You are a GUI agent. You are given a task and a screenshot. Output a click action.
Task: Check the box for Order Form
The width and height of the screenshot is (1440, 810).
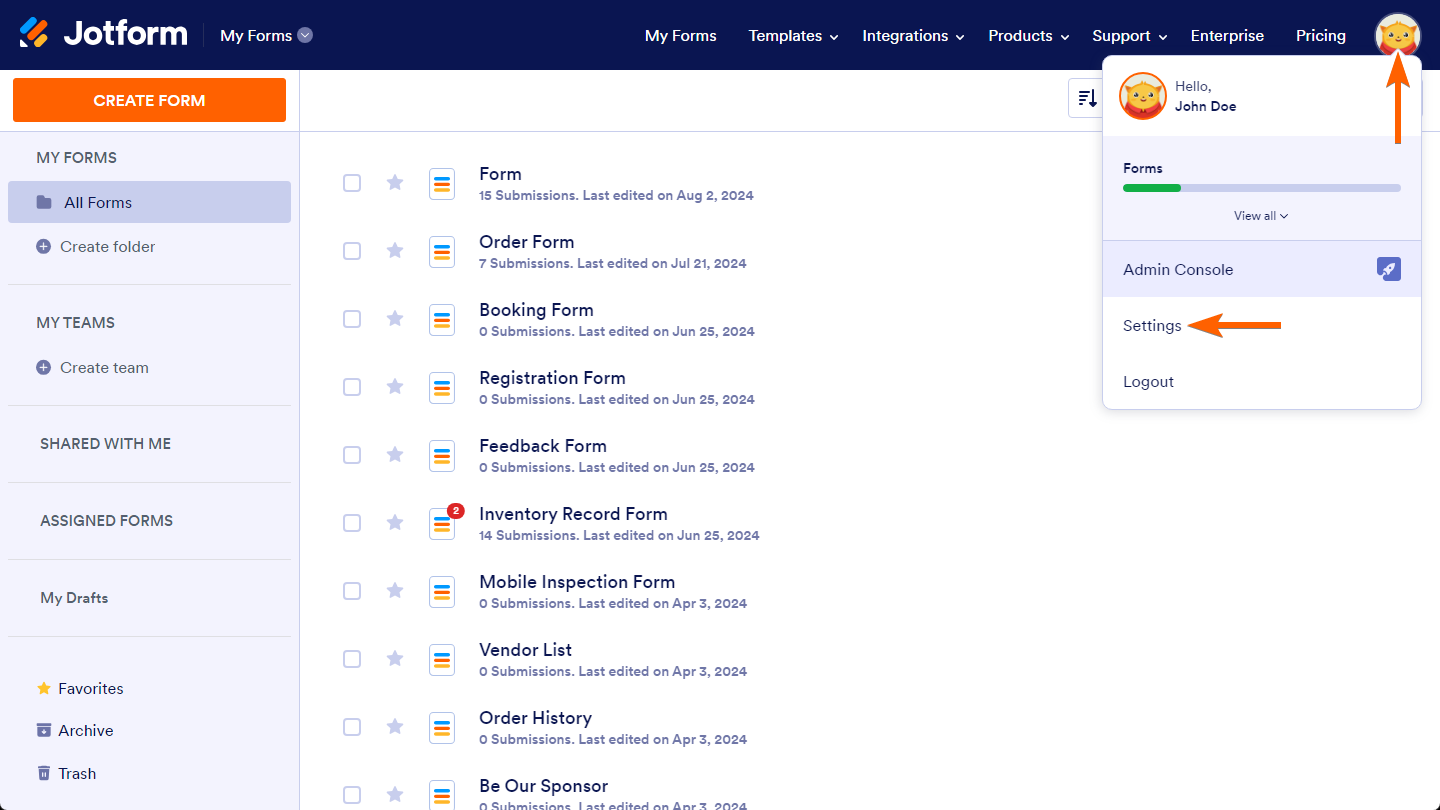pyautogui.click(x=352, y=250)
